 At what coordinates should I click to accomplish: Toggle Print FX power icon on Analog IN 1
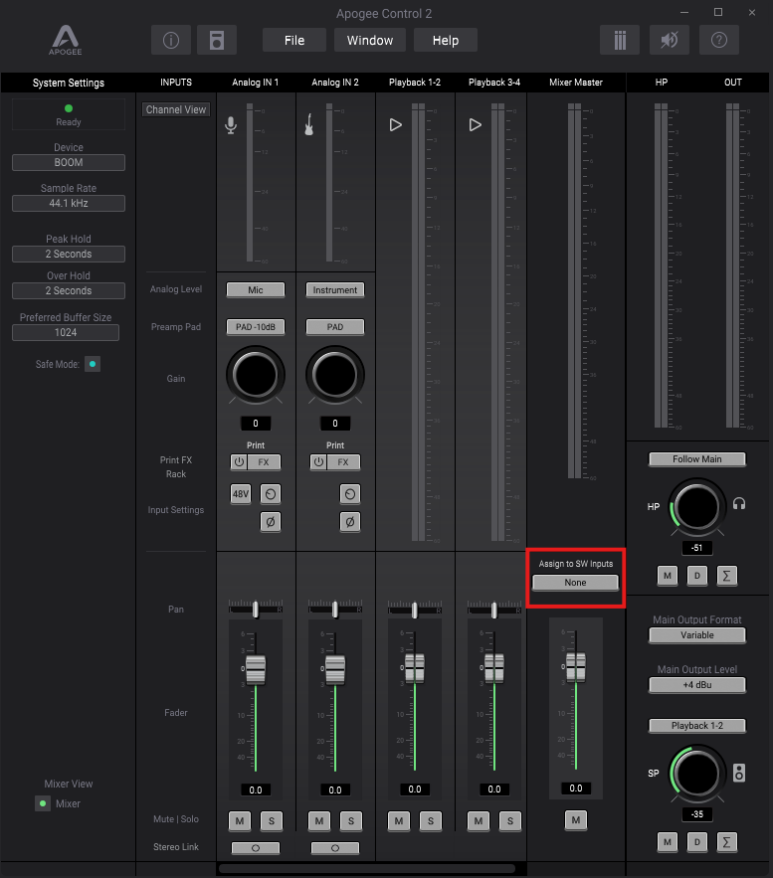(239, 462)
